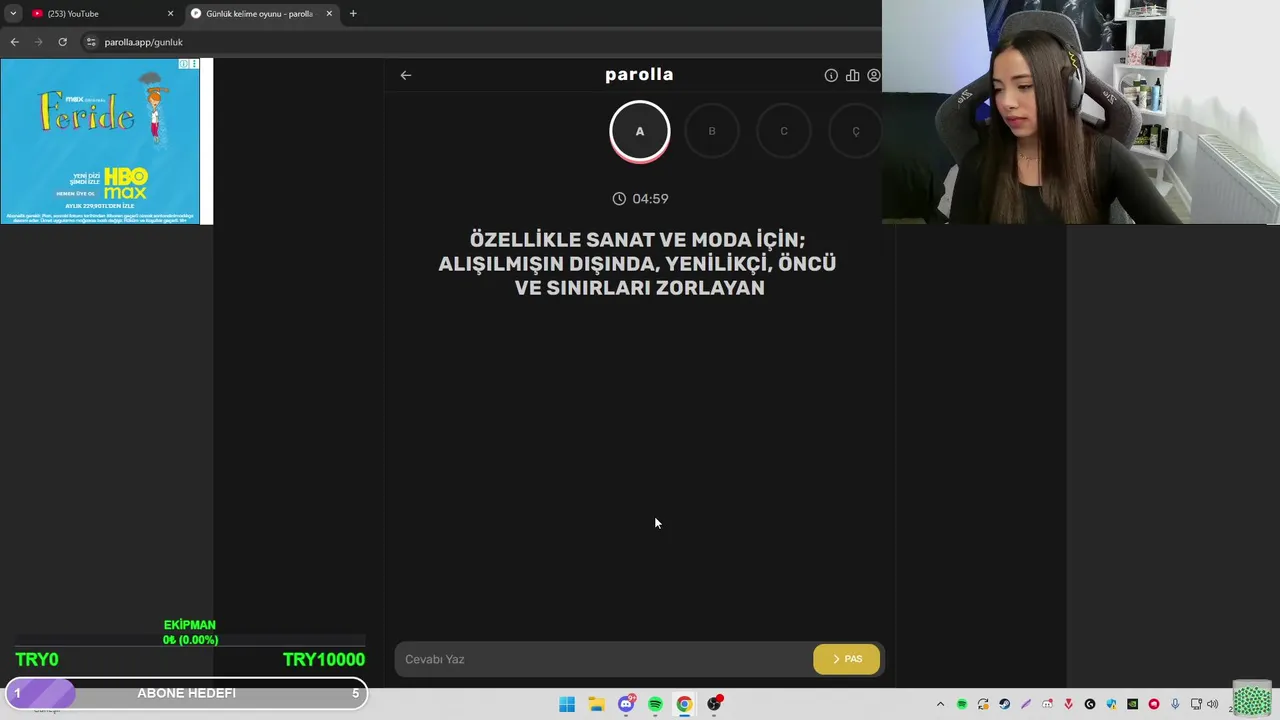Expand the Chrome tab search dropdown
The width and height of the screenshot is (1280, 720).
pos(13,14)
